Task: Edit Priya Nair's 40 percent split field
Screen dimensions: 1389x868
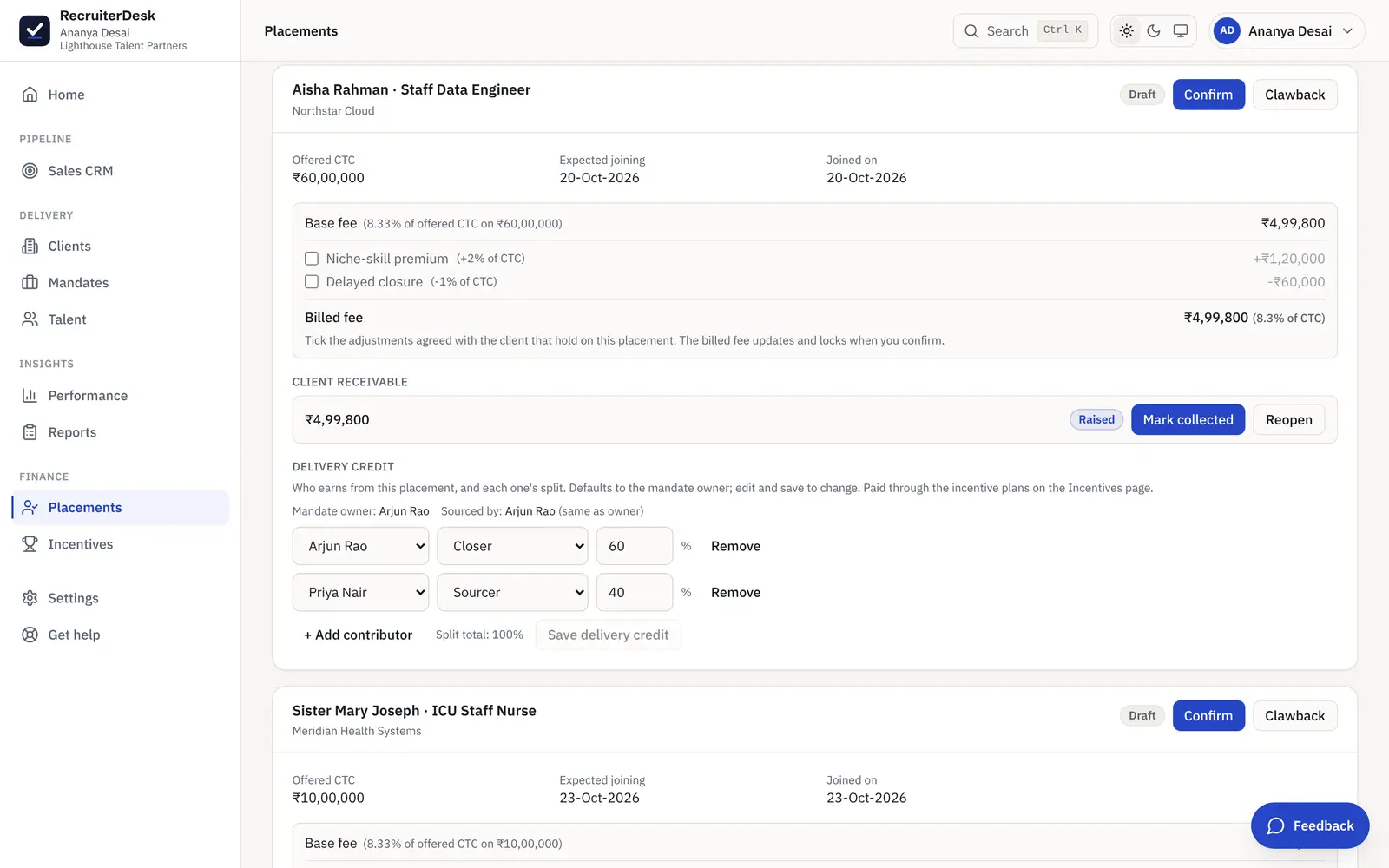Action: pyautogui.click(x=635, y=592)
